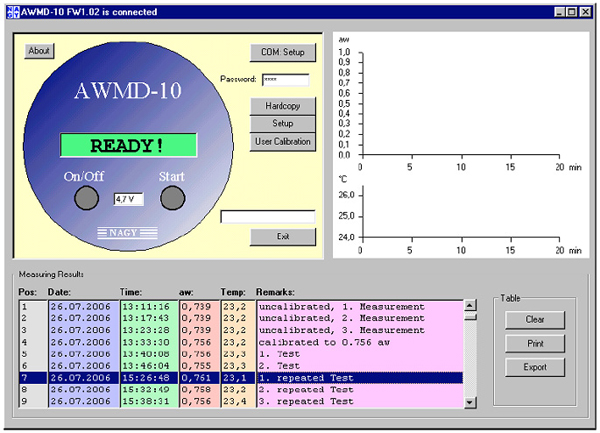Viewport: 600px width, 433px height.
Task: Click the 'Pos:' column header
Action: point(28,292)
